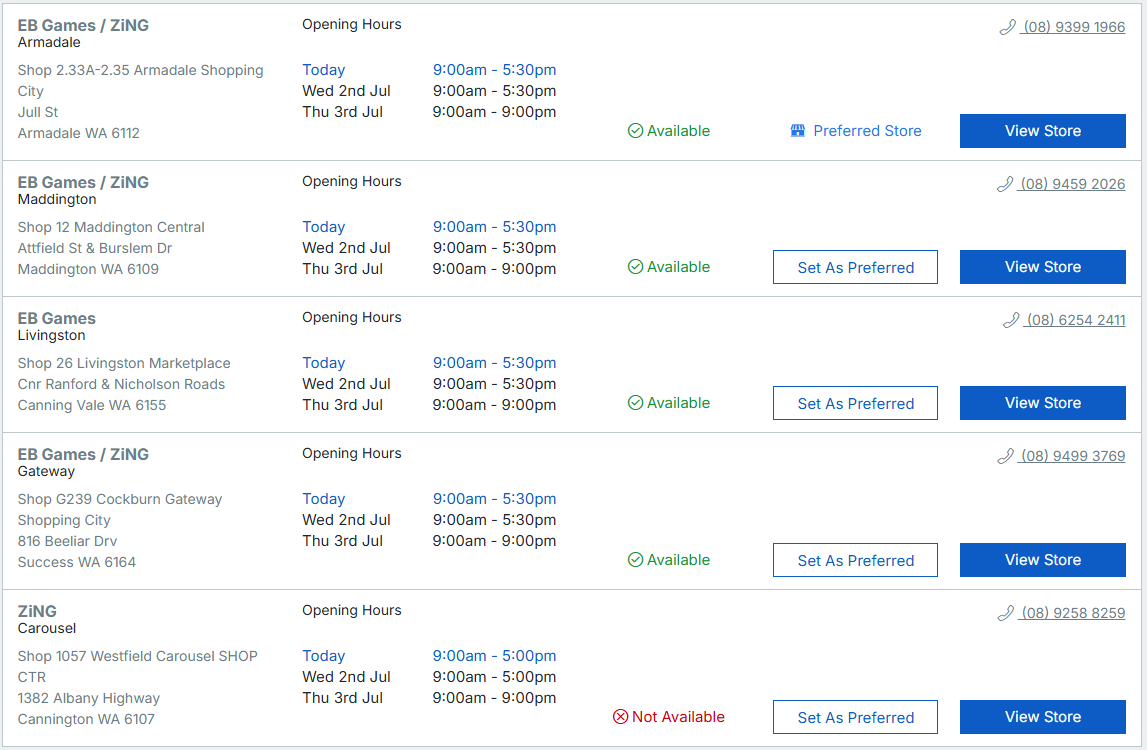Call Livingston store number (08) 6254 2411
The height and width of the screenshot is (750, 1147).
1075,320
